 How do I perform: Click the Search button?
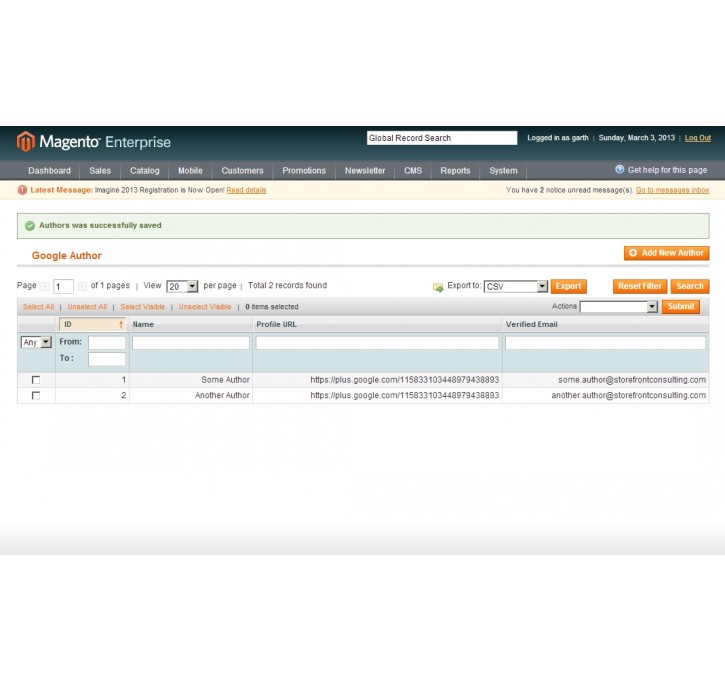(x=690, y=287)
